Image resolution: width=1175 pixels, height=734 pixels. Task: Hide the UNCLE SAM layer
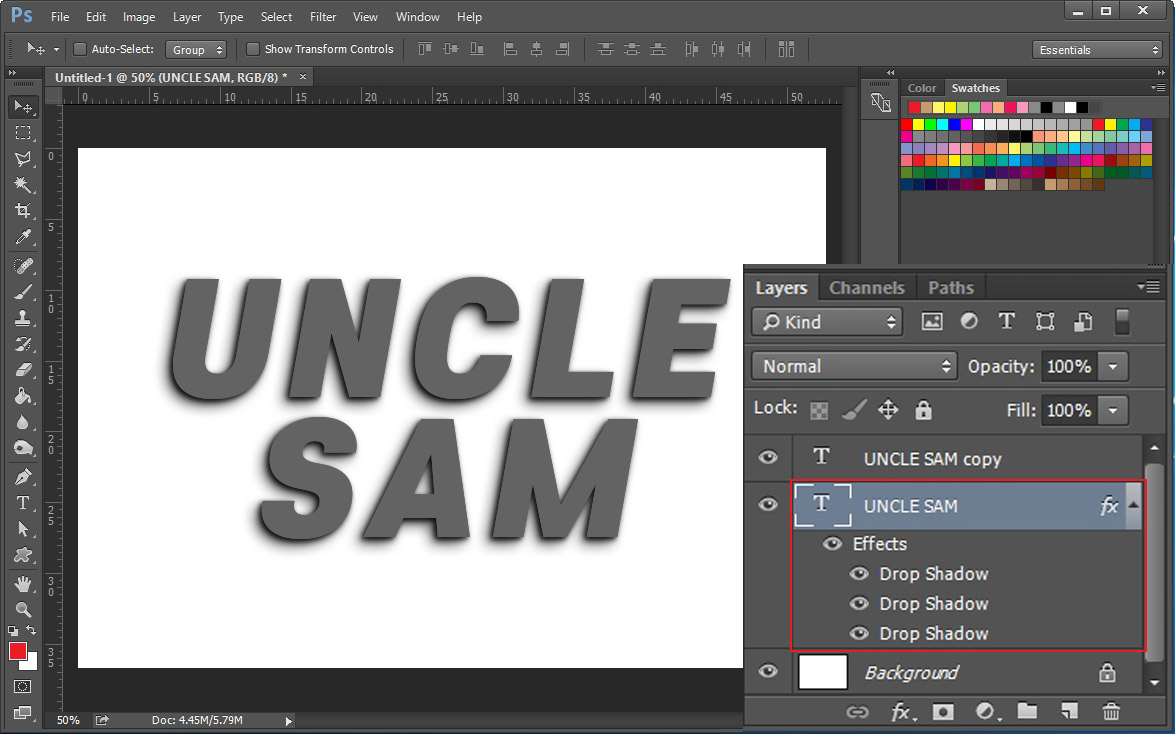(768, 505)
